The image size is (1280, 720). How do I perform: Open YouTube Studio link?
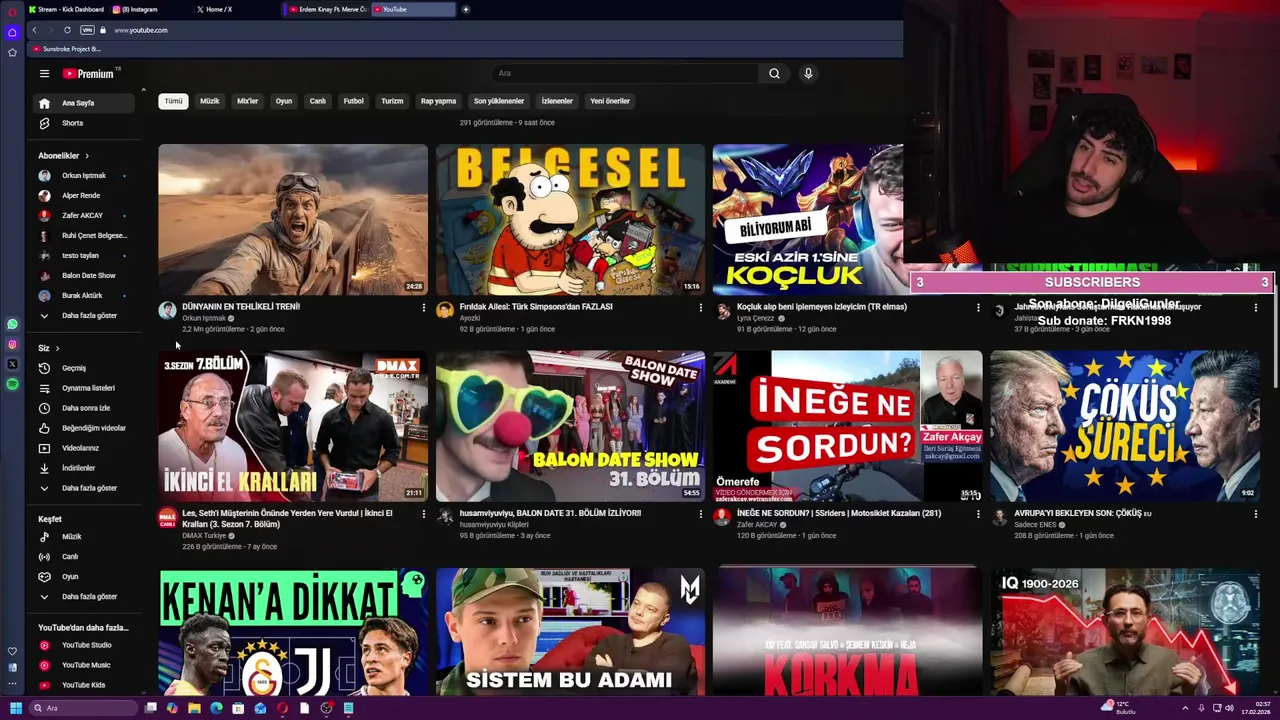click(84, 645)
